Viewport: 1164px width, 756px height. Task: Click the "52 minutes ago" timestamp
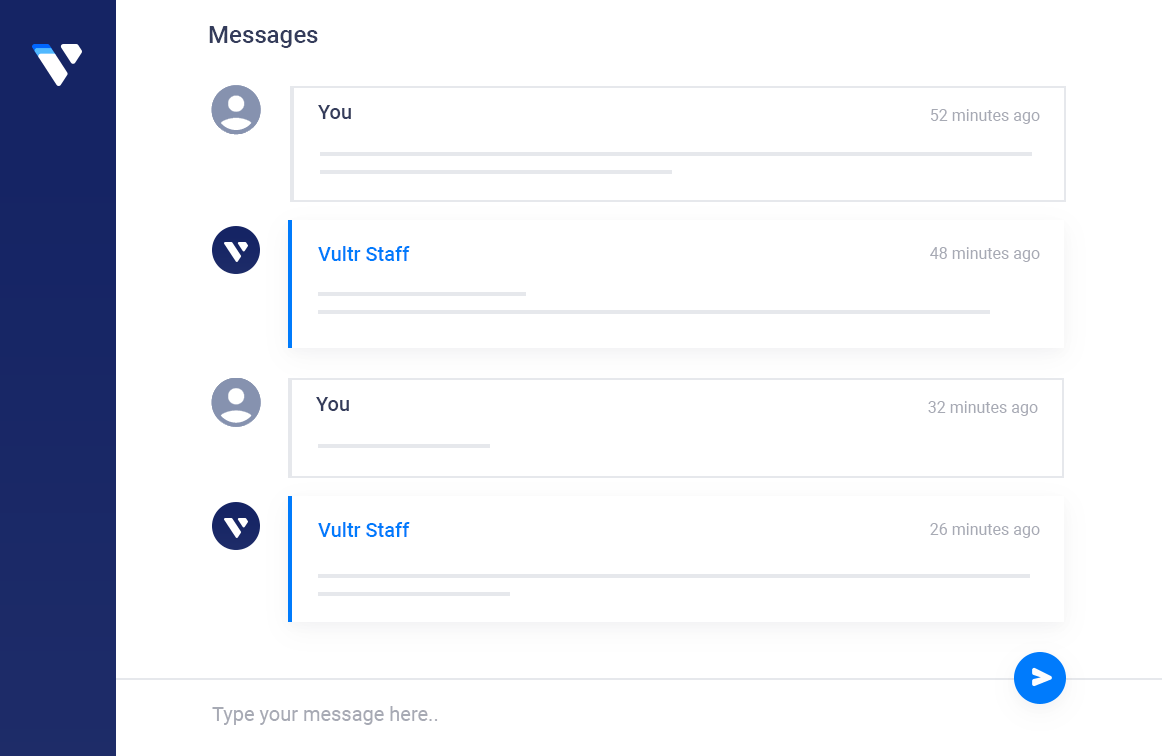click(x=984, y=116)
